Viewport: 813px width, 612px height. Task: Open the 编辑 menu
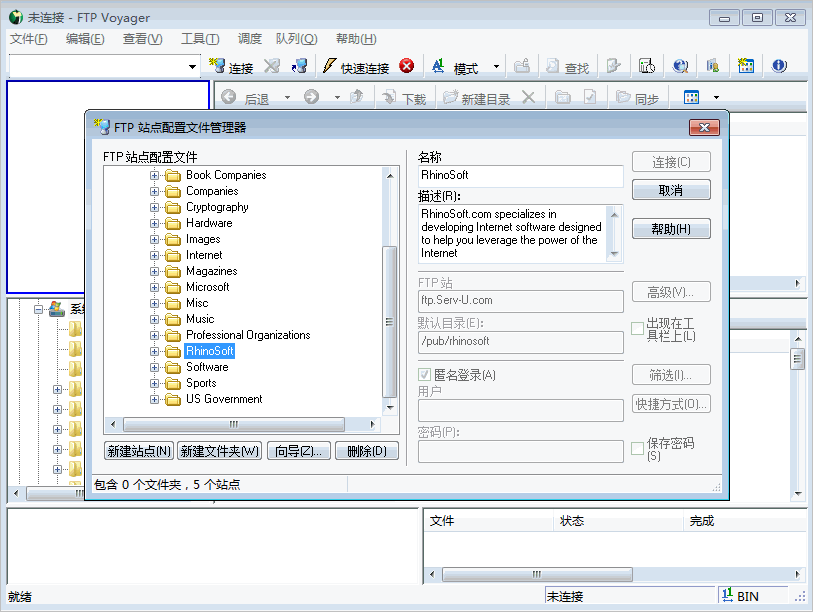(85, 39)
